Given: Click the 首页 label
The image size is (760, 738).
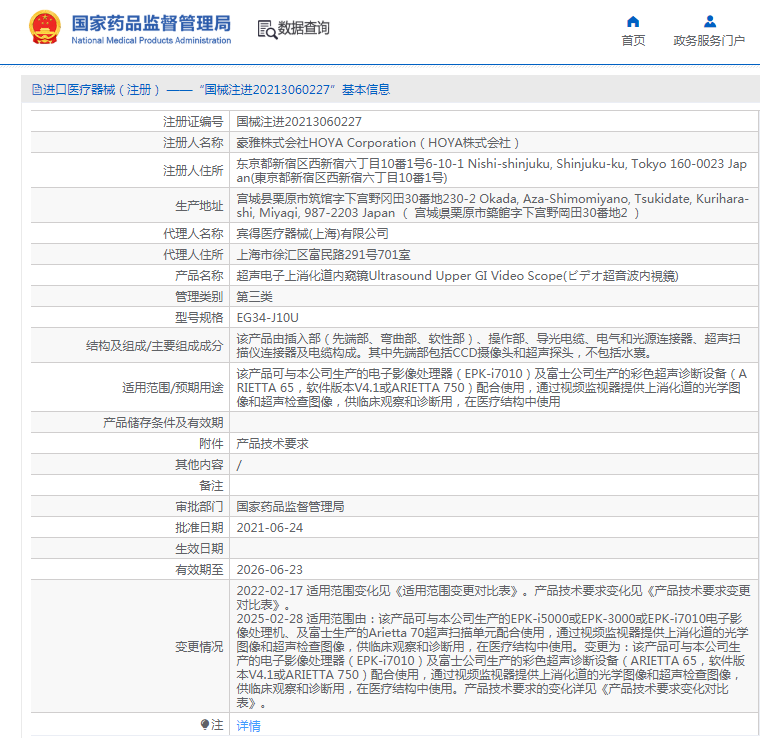Looking at the screenshot, I should point(633,41).
